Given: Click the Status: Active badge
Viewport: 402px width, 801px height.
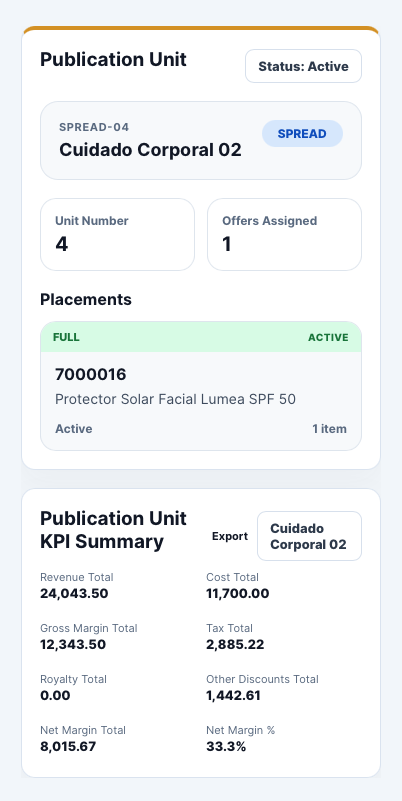Looking at the screenshot, I should 303,66.
